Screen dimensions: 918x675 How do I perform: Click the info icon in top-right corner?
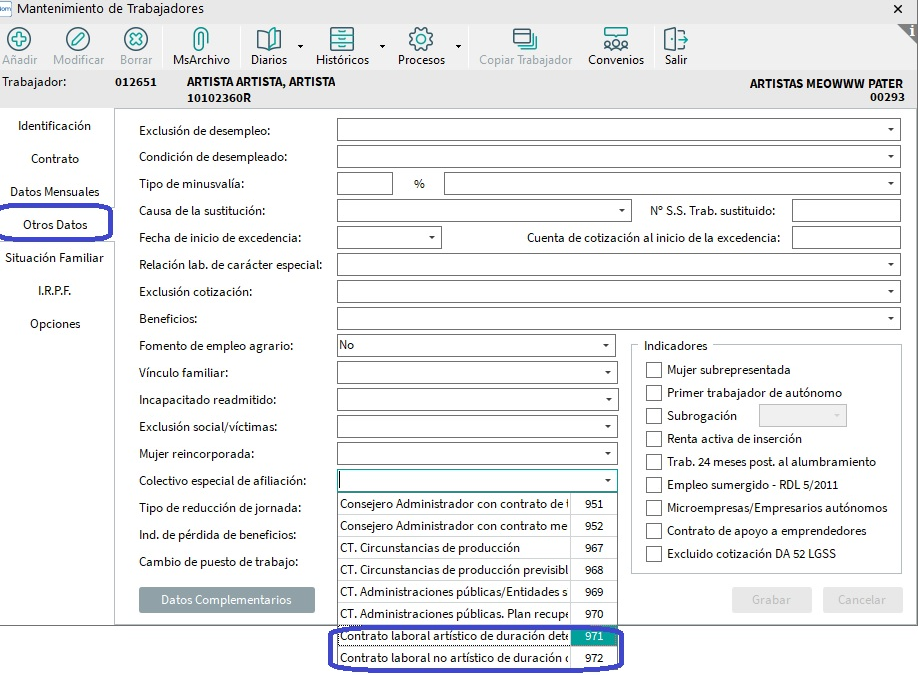(909, 30)
